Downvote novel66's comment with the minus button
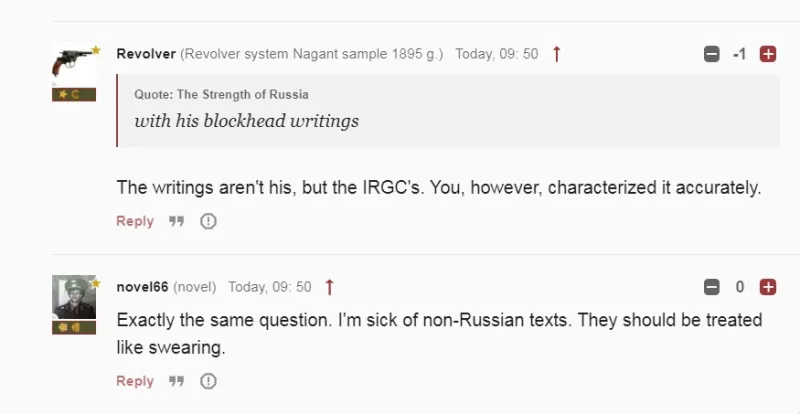This screenshot has width=800, height=414. [712, 288]
